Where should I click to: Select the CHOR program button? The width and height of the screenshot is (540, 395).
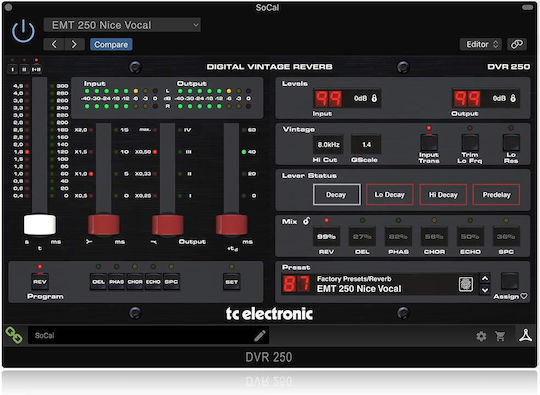point(135,282)
